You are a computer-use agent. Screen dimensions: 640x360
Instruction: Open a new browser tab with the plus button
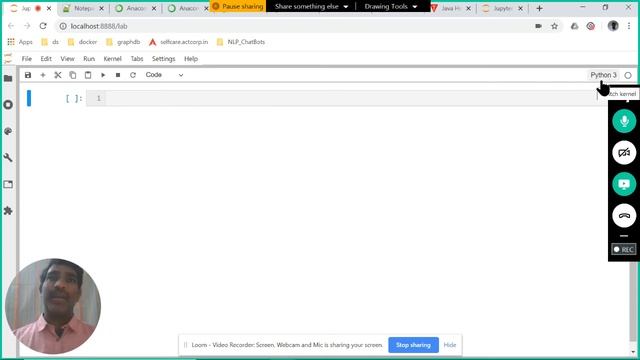[x=539, y=8]
